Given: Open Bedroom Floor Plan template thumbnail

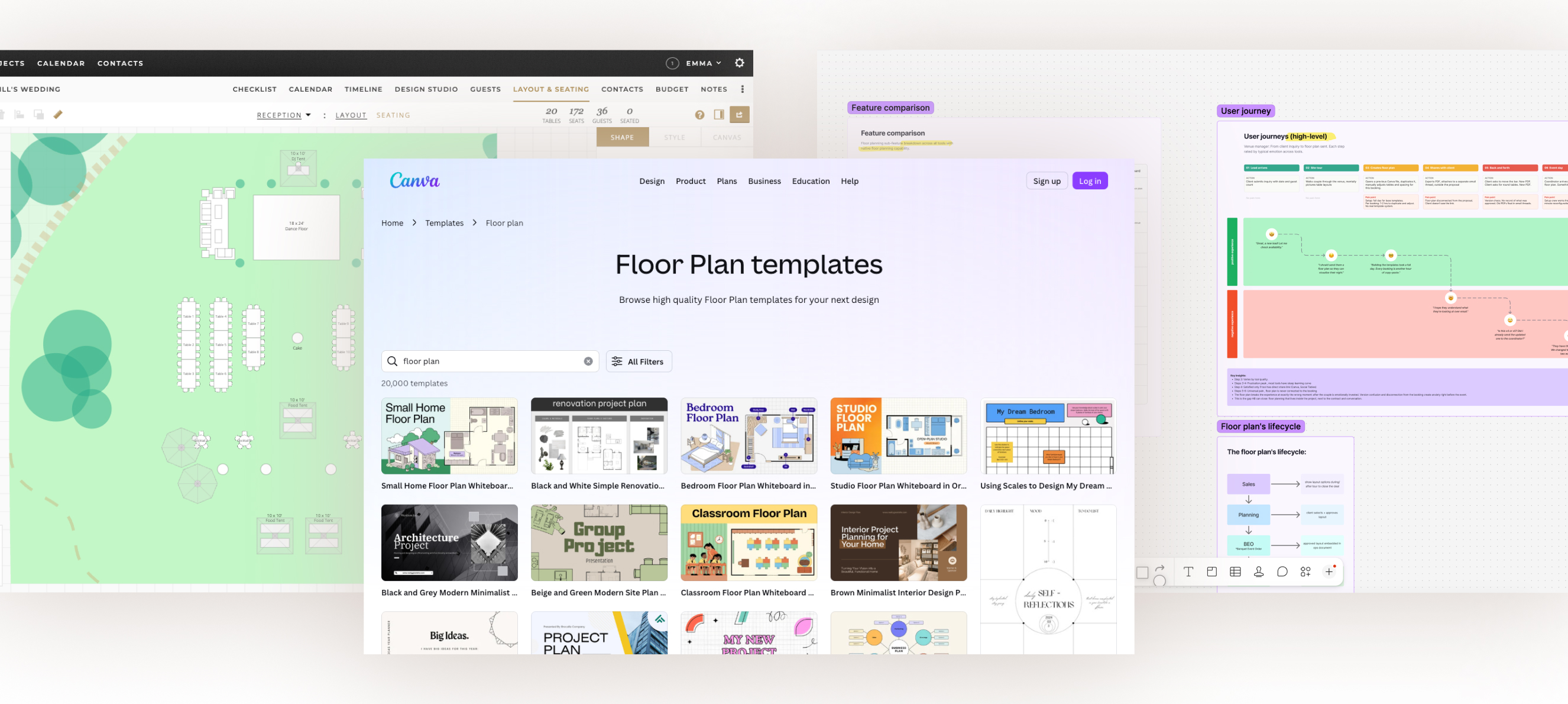Looking at the screenshot, I should coord(749,436).
